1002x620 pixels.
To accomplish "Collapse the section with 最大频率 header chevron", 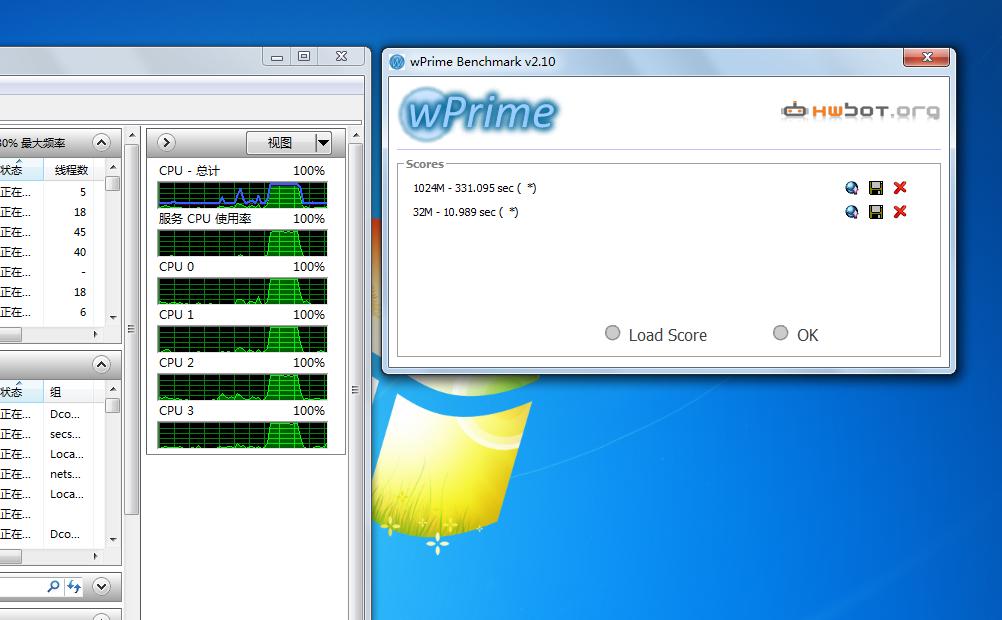I will click(x=101, y=143).
